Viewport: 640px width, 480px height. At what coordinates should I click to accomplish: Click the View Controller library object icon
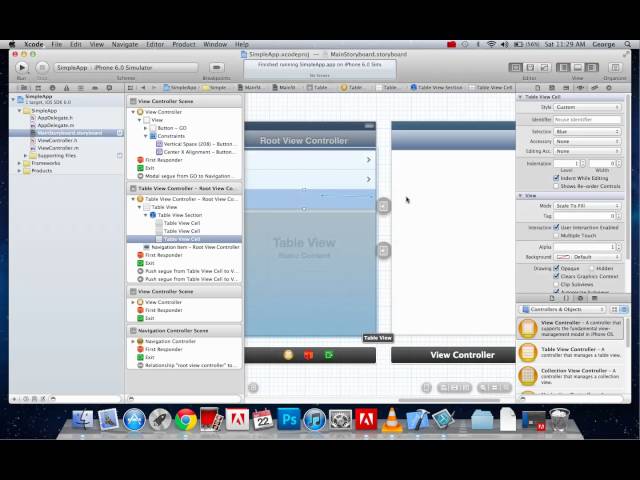pos(528,328)
